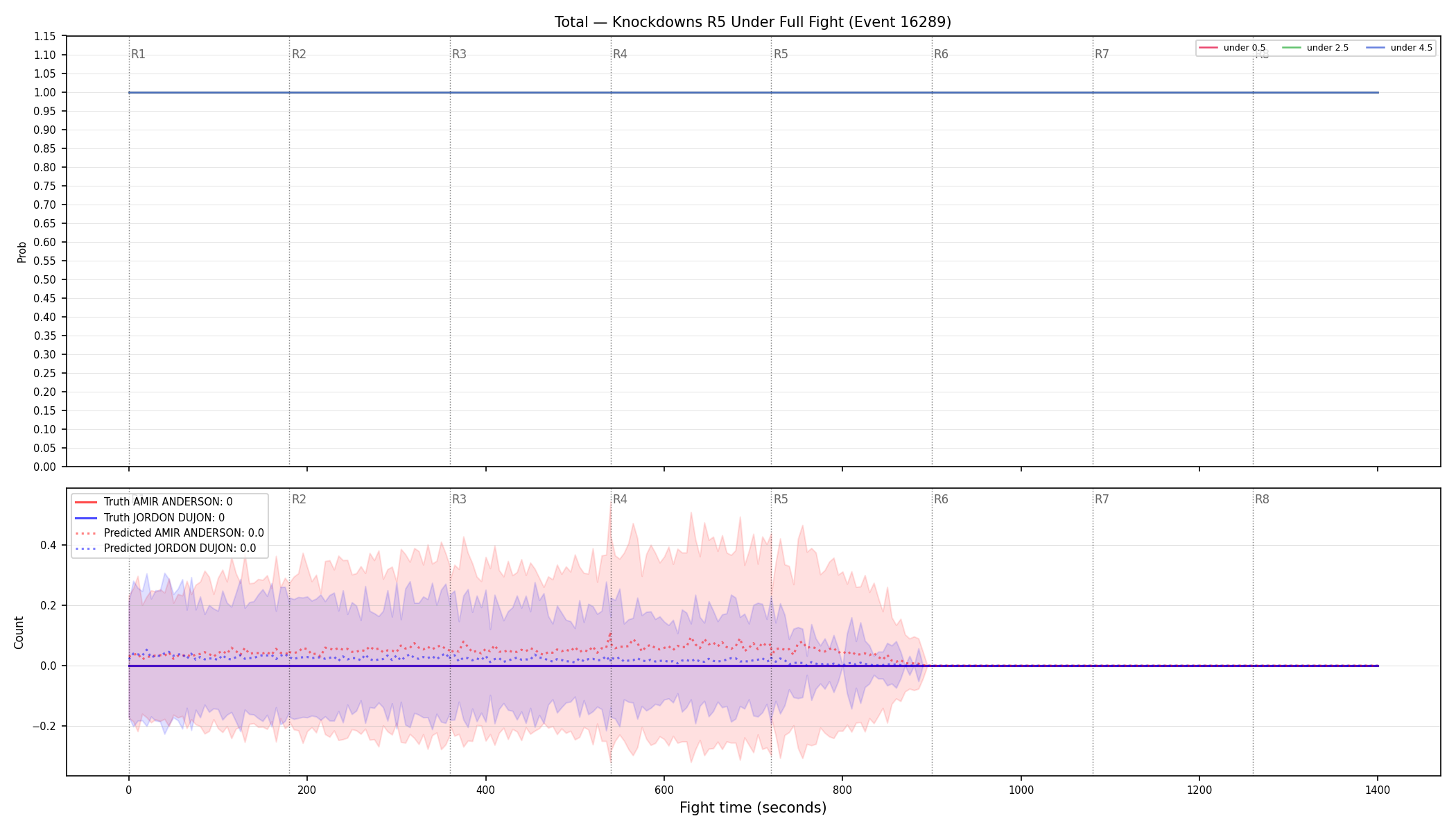Image resolution: width=1456 pixels, height=832 pixels.
Task: Click the R8 marker in the bottom chart
Action: coord(1262,499)
